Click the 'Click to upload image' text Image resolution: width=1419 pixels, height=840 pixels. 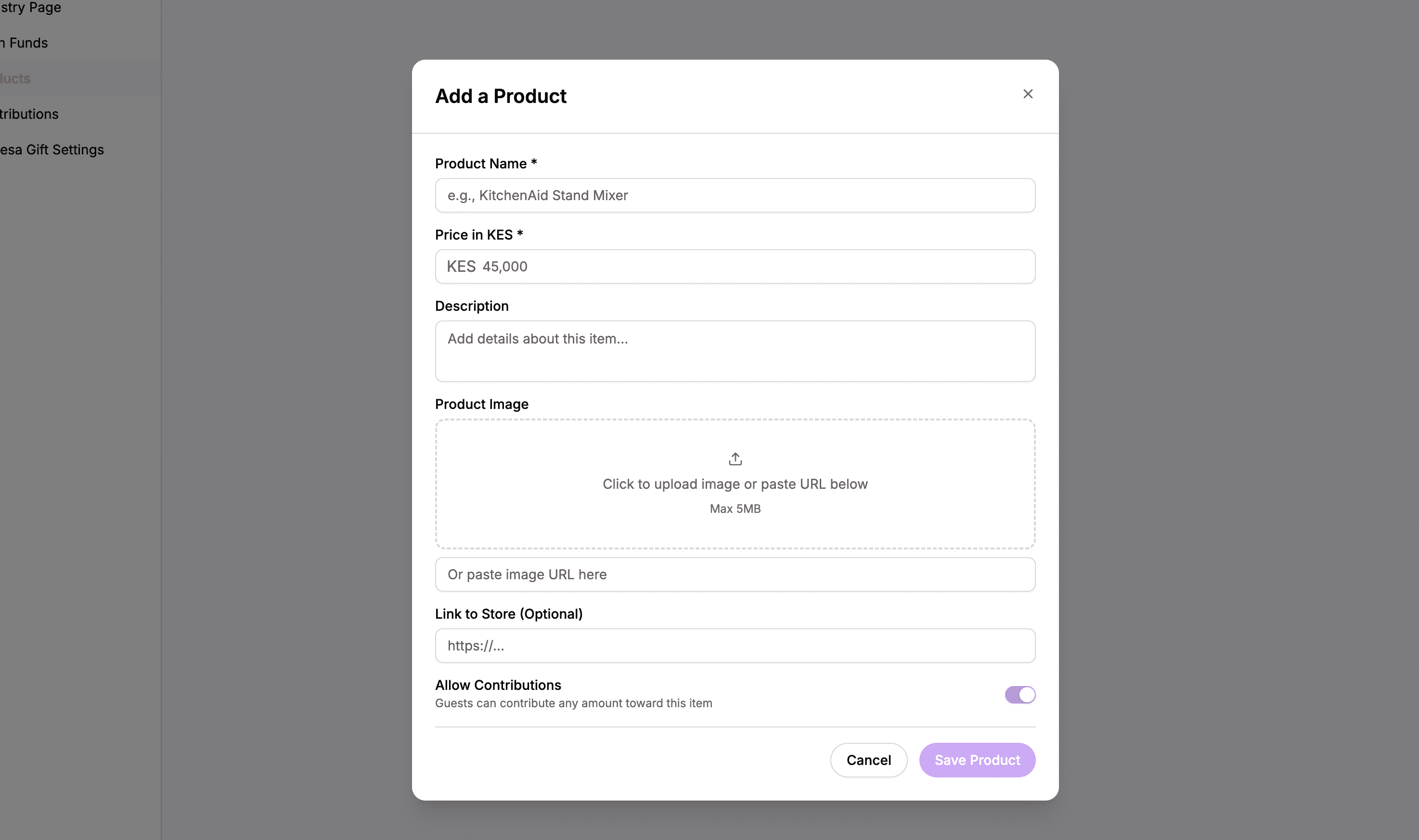pos(735,484)
